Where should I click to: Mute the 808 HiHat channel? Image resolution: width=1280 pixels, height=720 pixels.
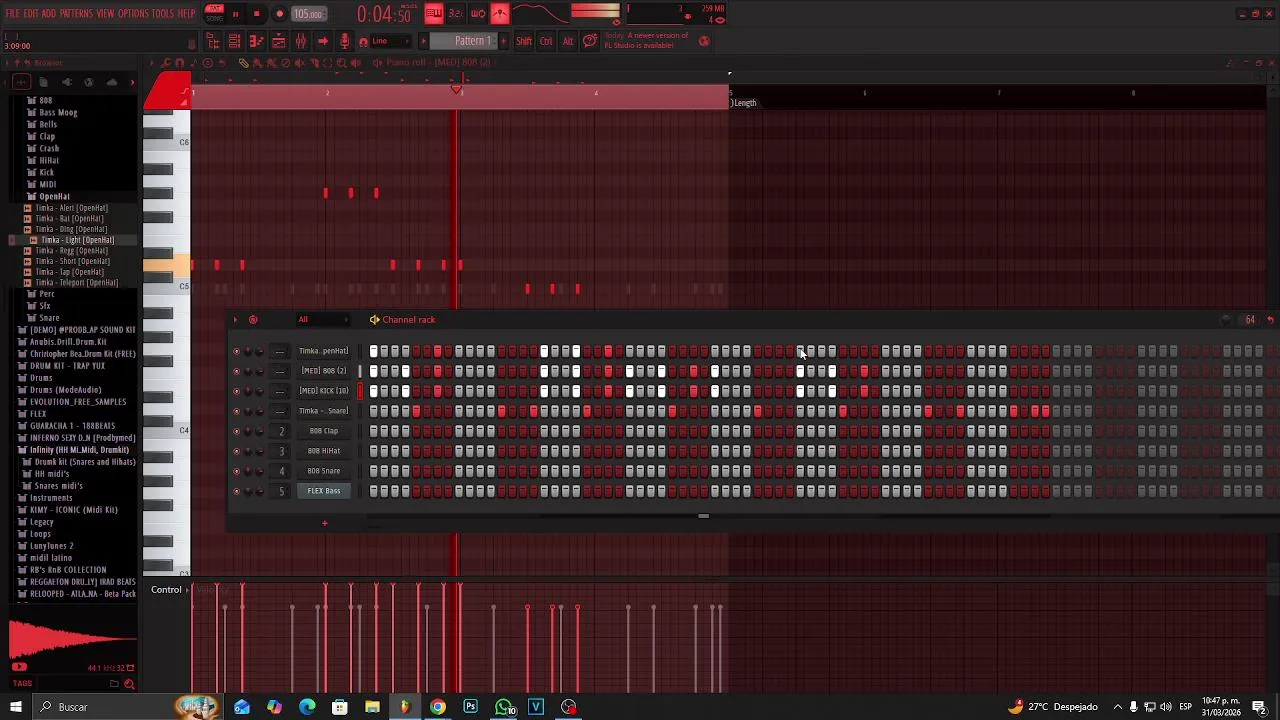237,451
